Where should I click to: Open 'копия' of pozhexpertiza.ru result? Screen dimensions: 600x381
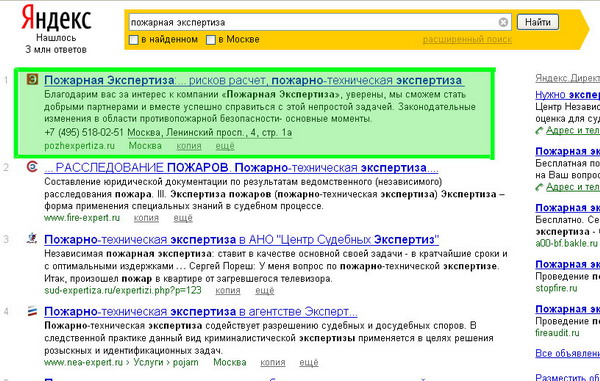coord(189,146)
